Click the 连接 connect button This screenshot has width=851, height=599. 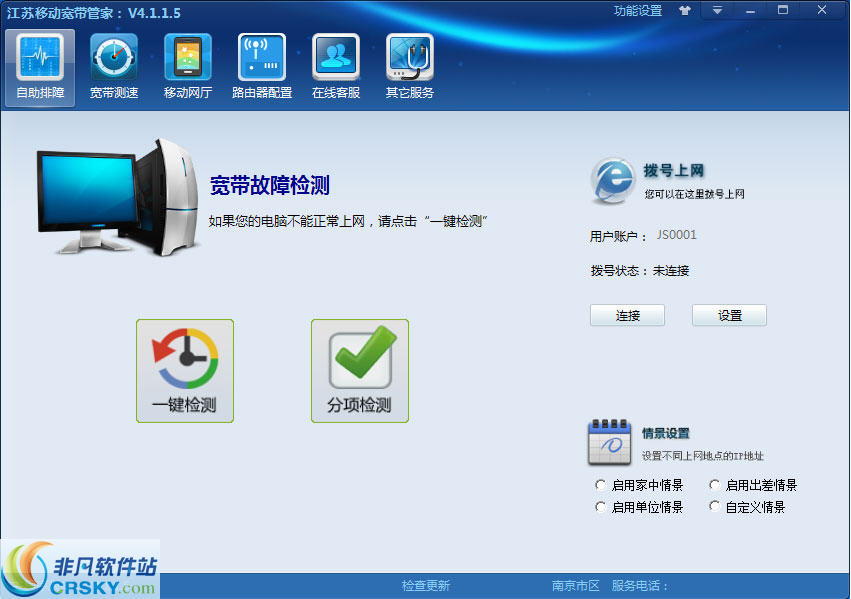pos(627,315)
